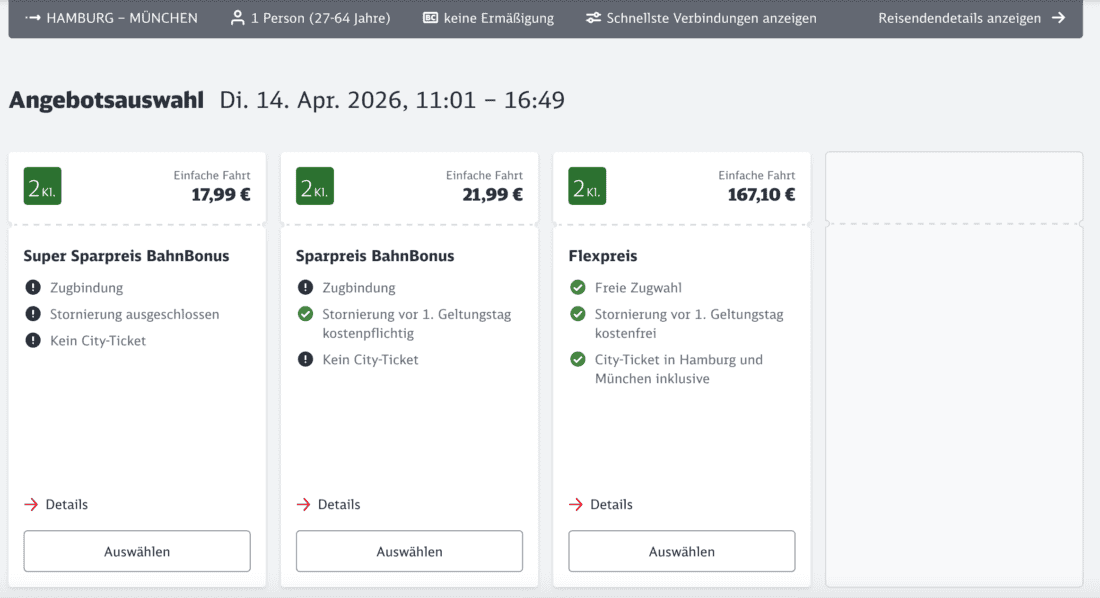Choose Auswählen for the 21,99 € Sparpreis BahnBonus
The image size is (1100, 598).
coord(409,551)
